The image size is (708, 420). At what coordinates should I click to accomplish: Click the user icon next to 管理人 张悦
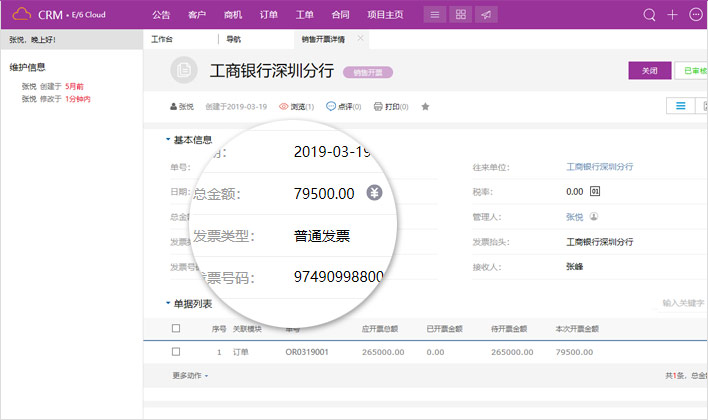[x=593, y=216]
